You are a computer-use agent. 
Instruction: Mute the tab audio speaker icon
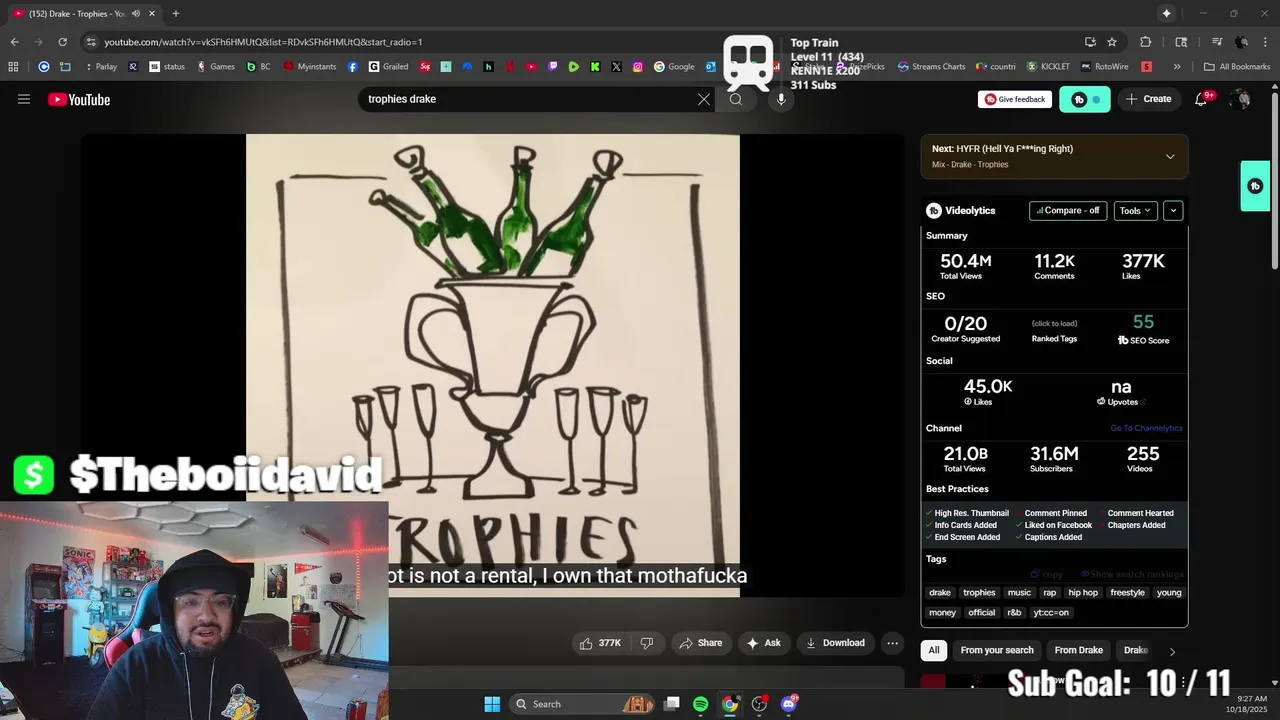coord(136,14)
